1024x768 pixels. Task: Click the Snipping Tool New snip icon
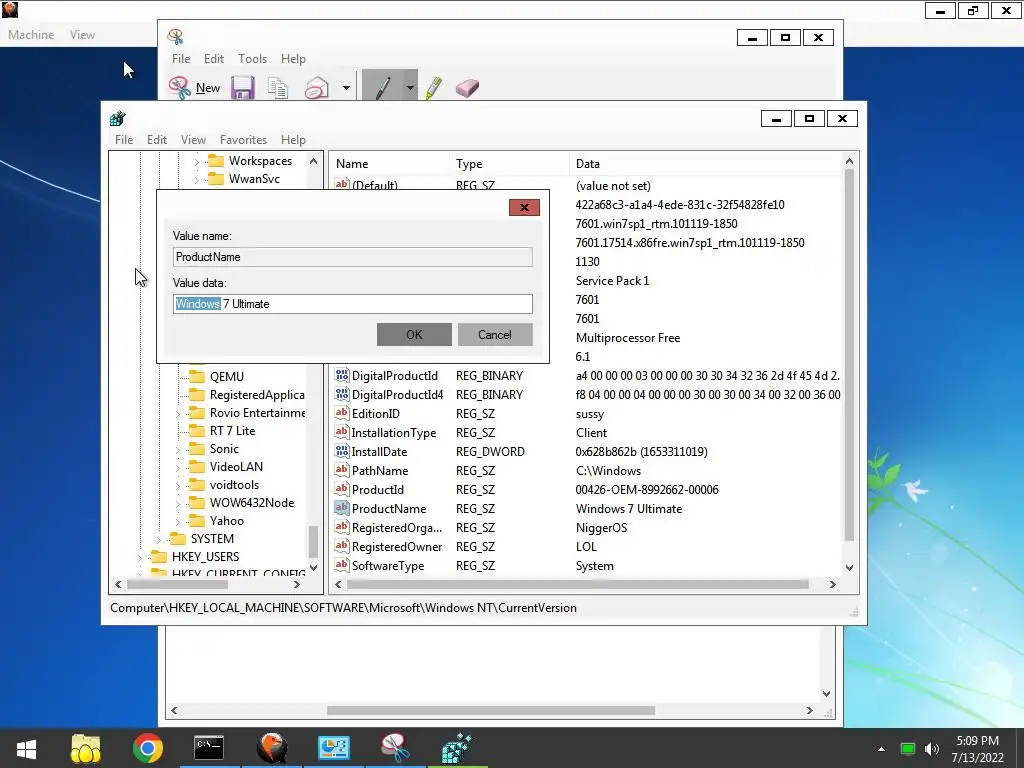[179, 88]
